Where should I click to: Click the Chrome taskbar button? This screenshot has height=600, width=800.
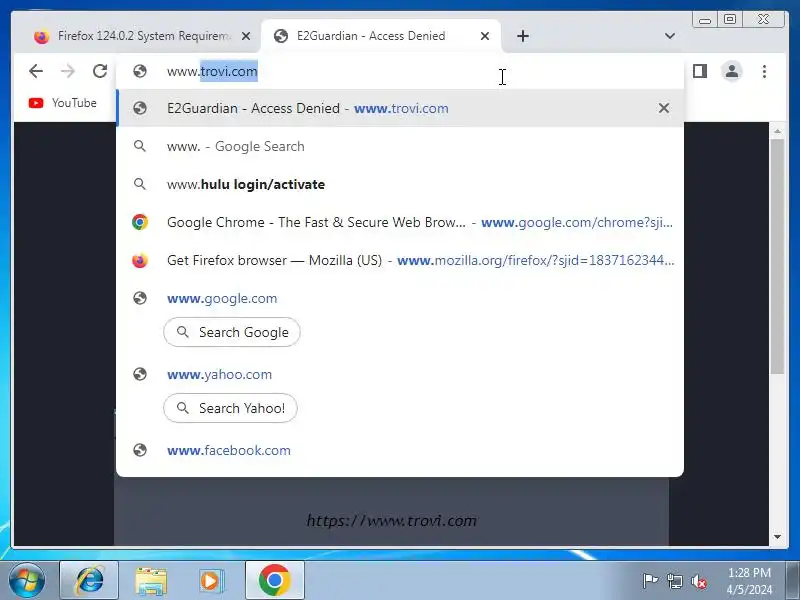click(274, 580)
